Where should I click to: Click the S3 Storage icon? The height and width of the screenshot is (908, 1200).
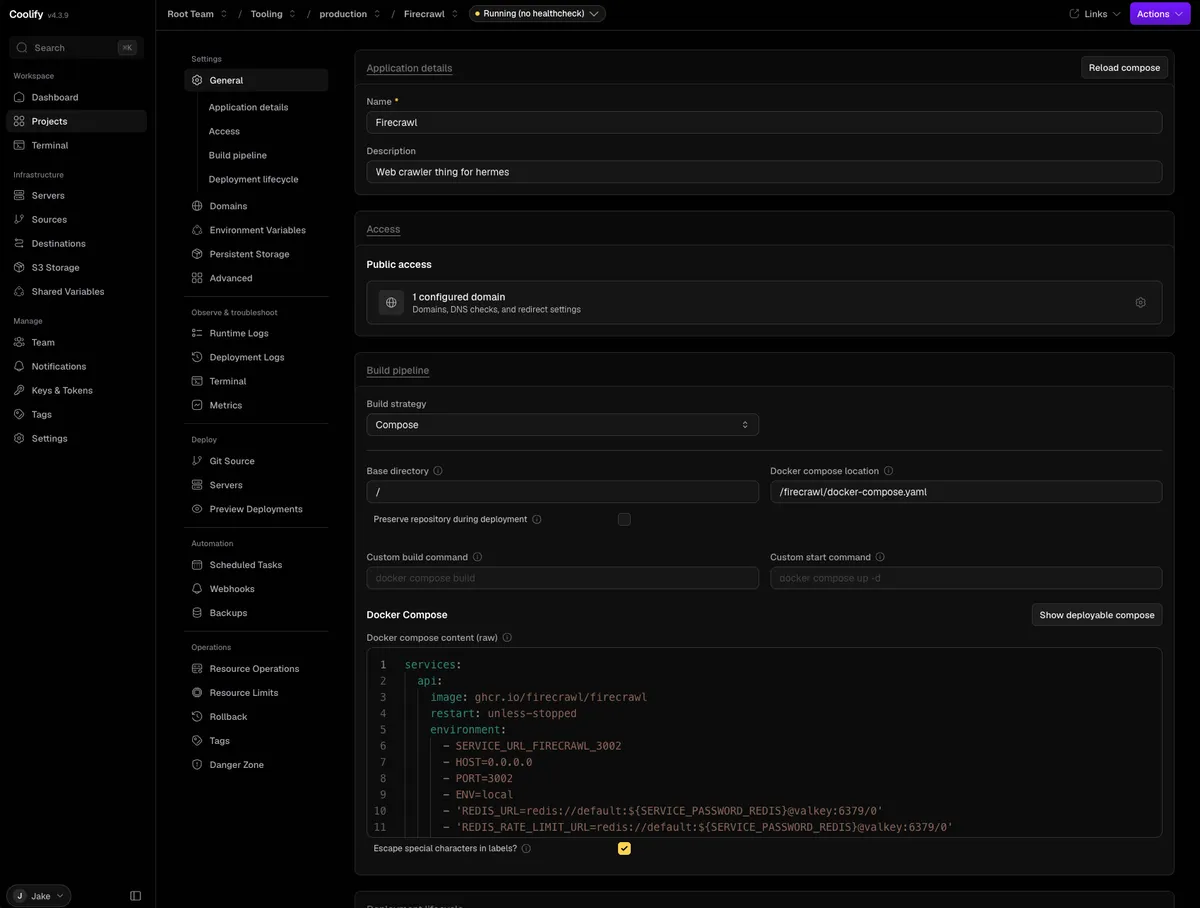pyautogui.click(x=19, y=267)
